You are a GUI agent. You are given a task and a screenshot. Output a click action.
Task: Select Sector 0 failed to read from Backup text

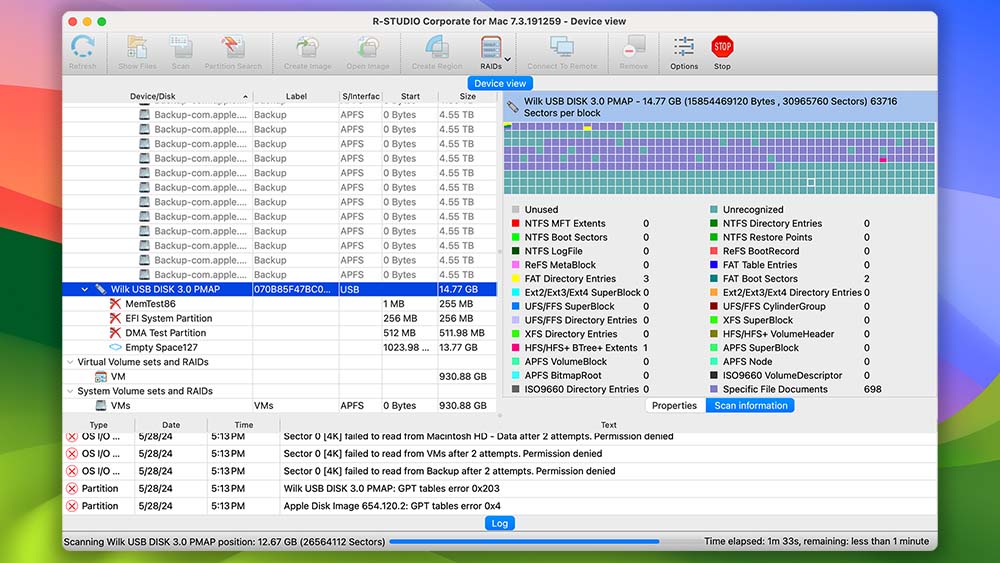click(449, 471)
